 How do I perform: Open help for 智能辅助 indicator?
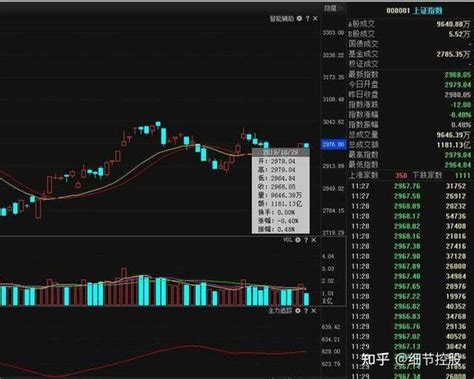tap(307, 19)
